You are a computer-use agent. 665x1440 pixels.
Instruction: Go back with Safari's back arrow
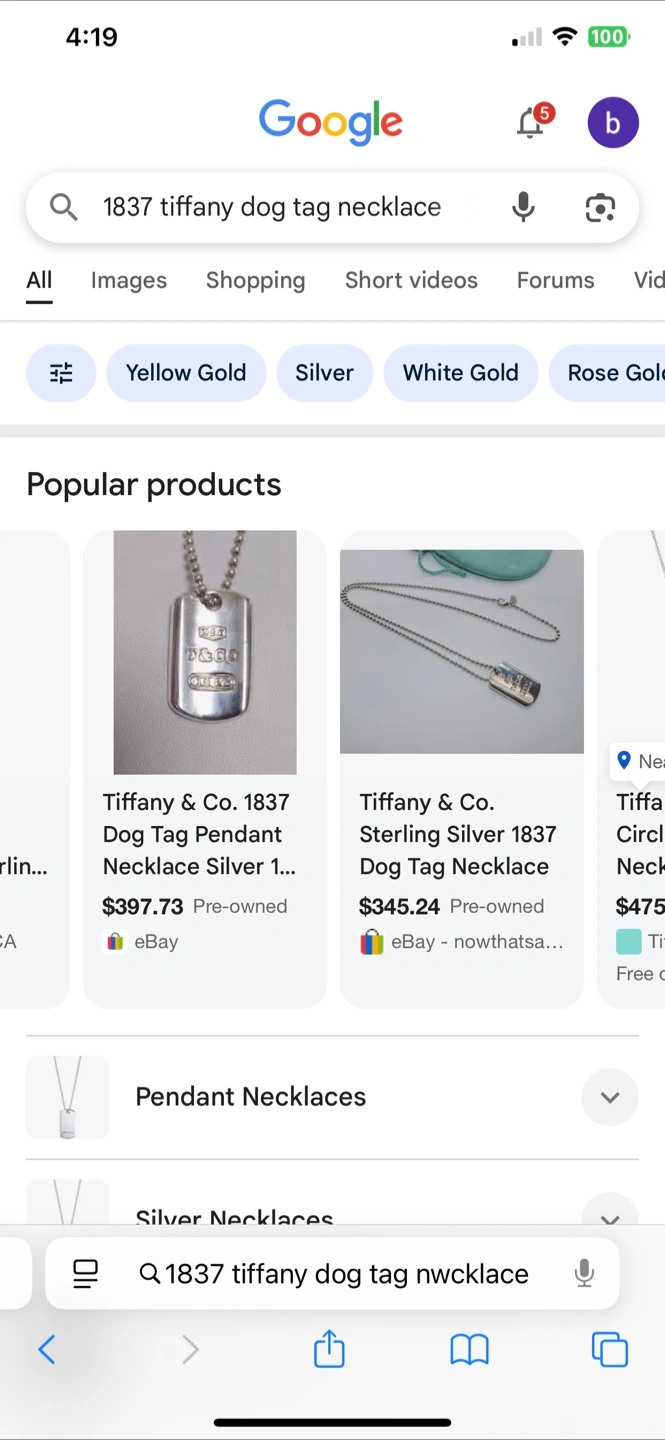click(x=47, y=1350)
